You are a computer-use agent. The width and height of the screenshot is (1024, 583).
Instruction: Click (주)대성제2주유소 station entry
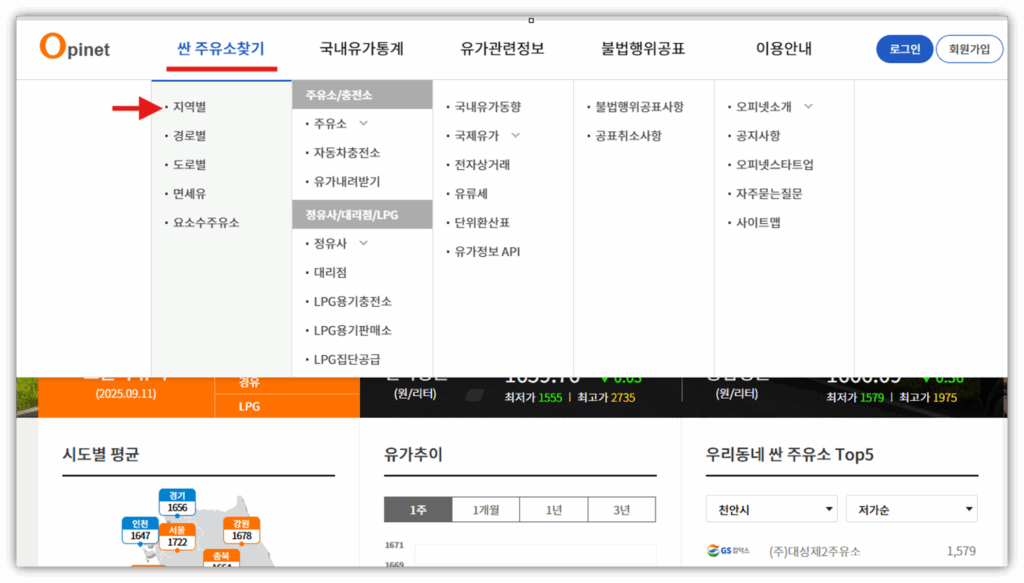[814, 552]
